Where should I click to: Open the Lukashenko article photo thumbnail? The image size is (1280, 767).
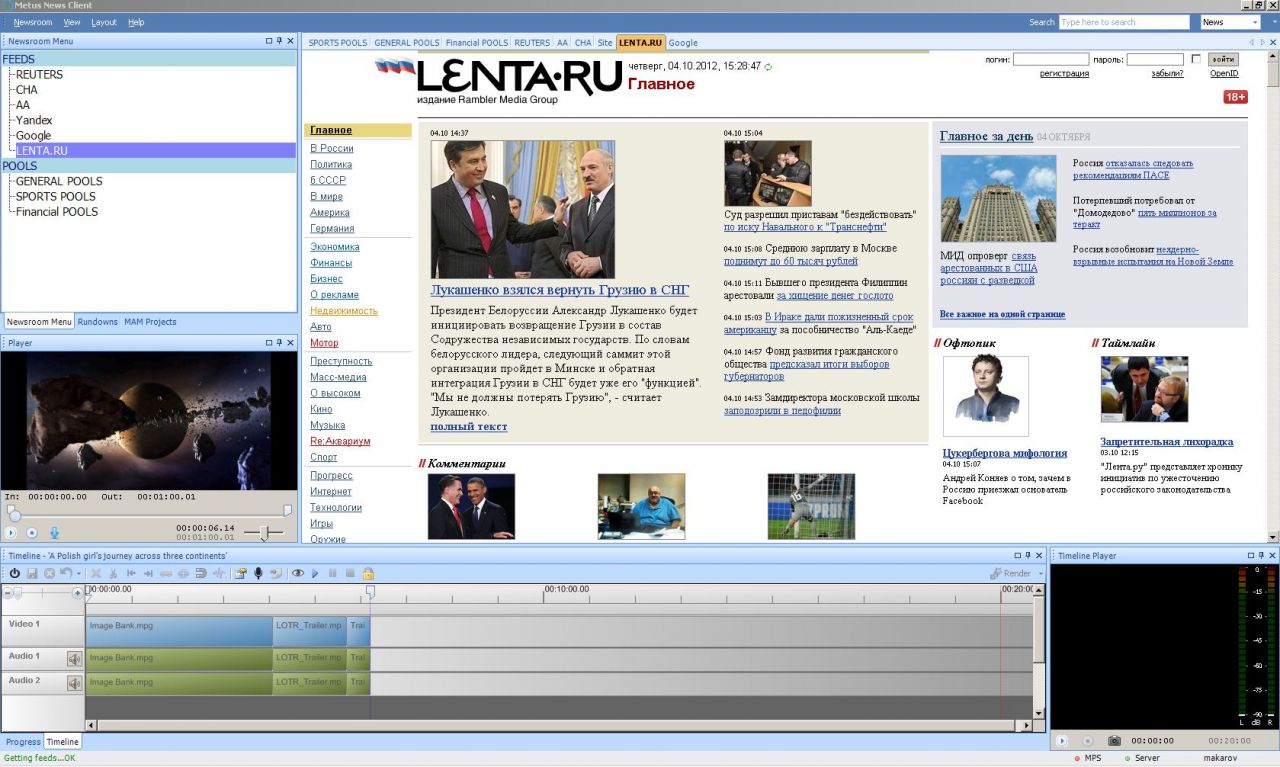point(523,209)
